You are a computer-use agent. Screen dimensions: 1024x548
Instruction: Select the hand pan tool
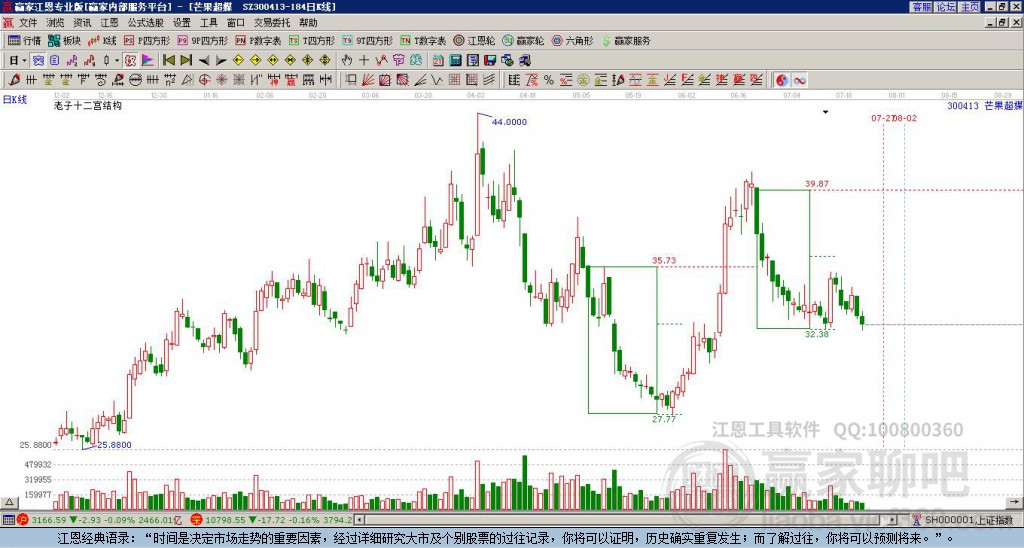[347, 61]
